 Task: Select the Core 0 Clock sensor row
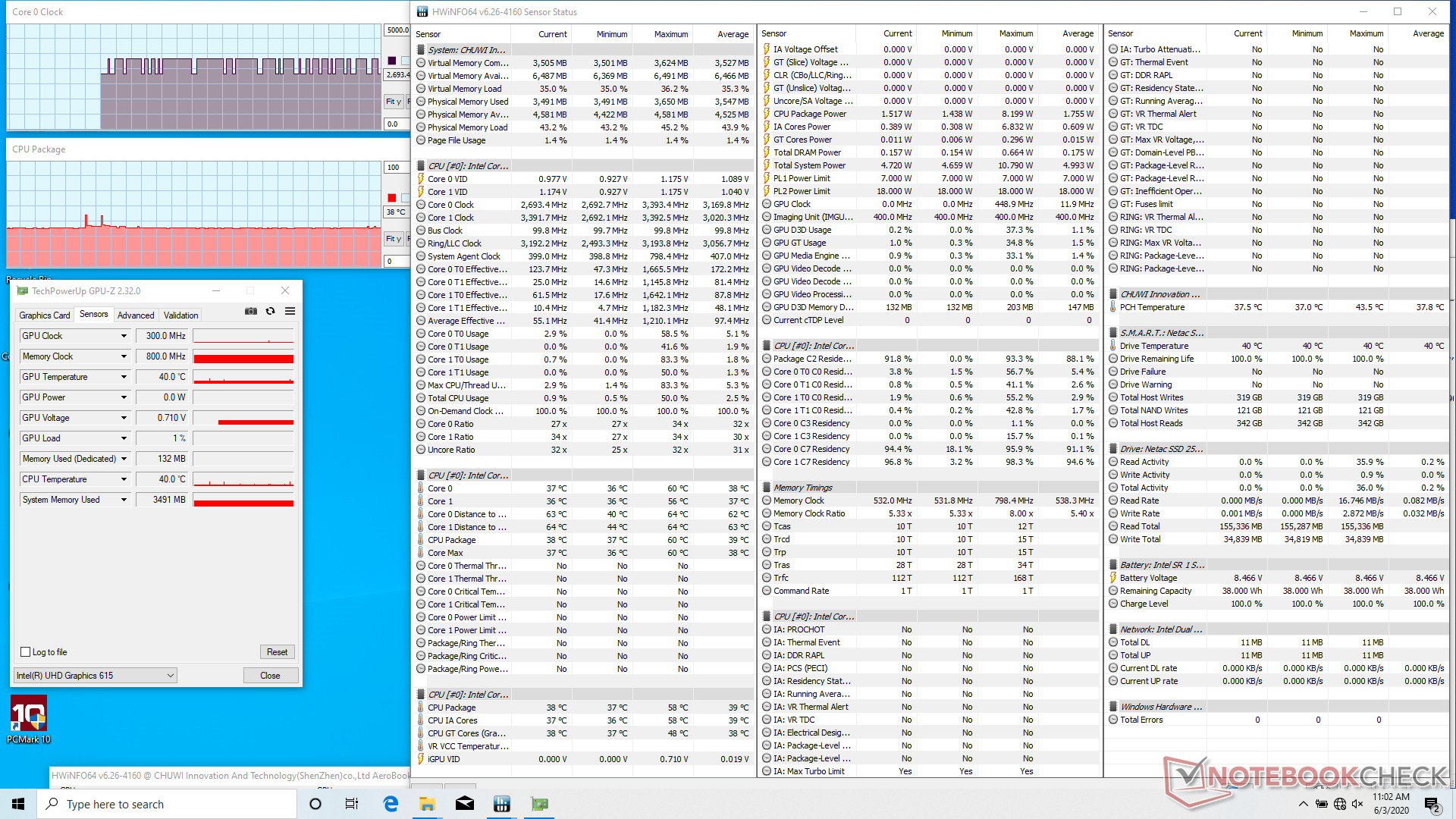pos(584,205)
